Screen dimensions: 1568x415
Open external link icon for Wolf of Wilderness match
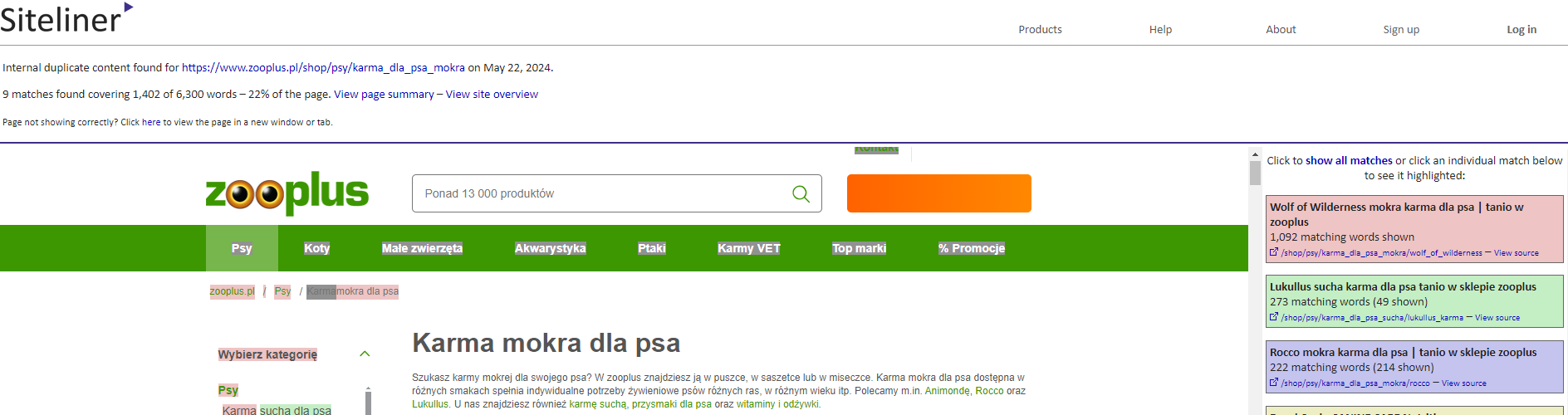tap(1274, 252)
